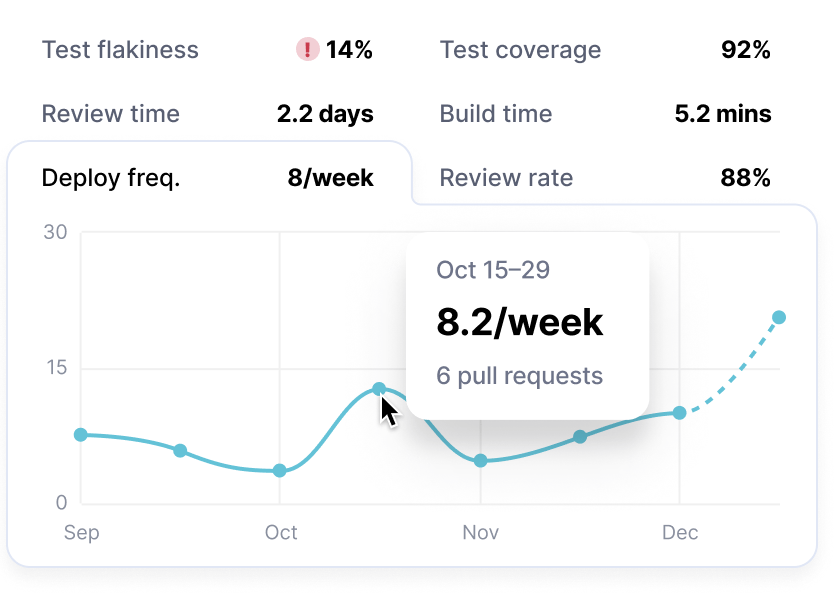
Task: Select the highlighted mid-October data point
Action: click(x=380, y=389)
